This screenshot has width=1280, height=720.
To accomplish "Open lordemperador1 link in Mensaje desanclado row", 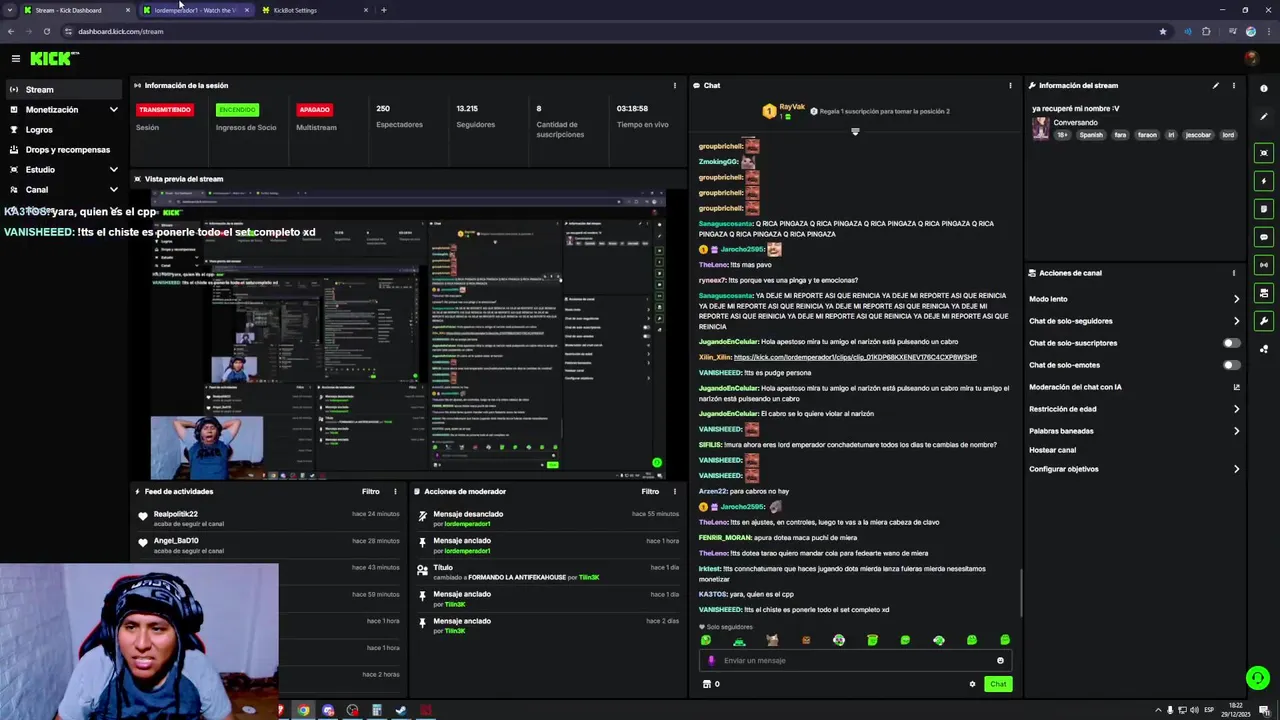I will point(467,524).
